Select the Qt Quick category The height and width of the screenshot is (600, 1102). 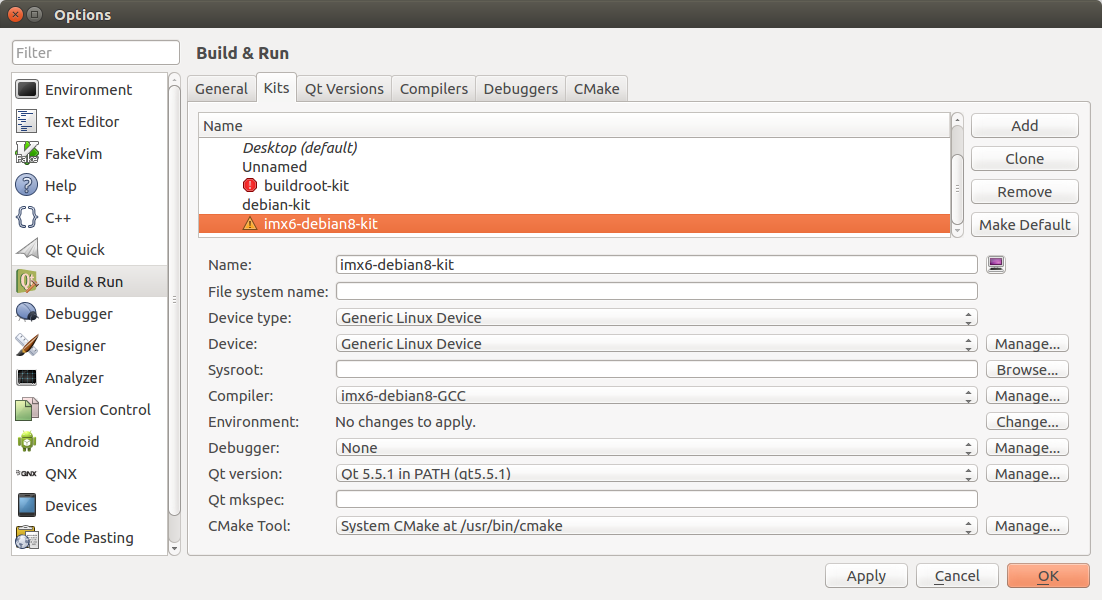(x=74, y=250)
